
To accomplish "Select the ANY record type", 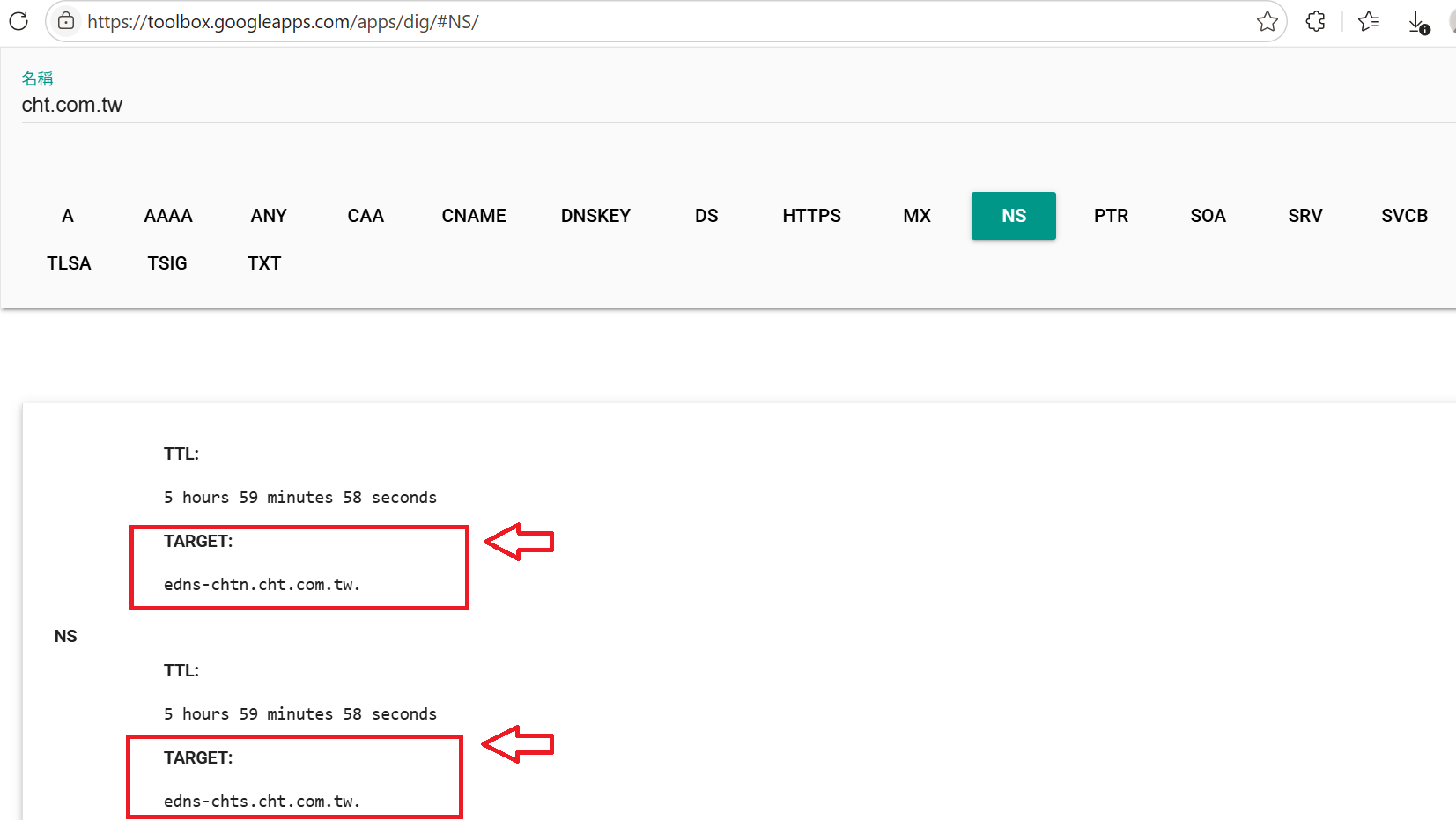I will pyautogui.click(x=269, y=216).
